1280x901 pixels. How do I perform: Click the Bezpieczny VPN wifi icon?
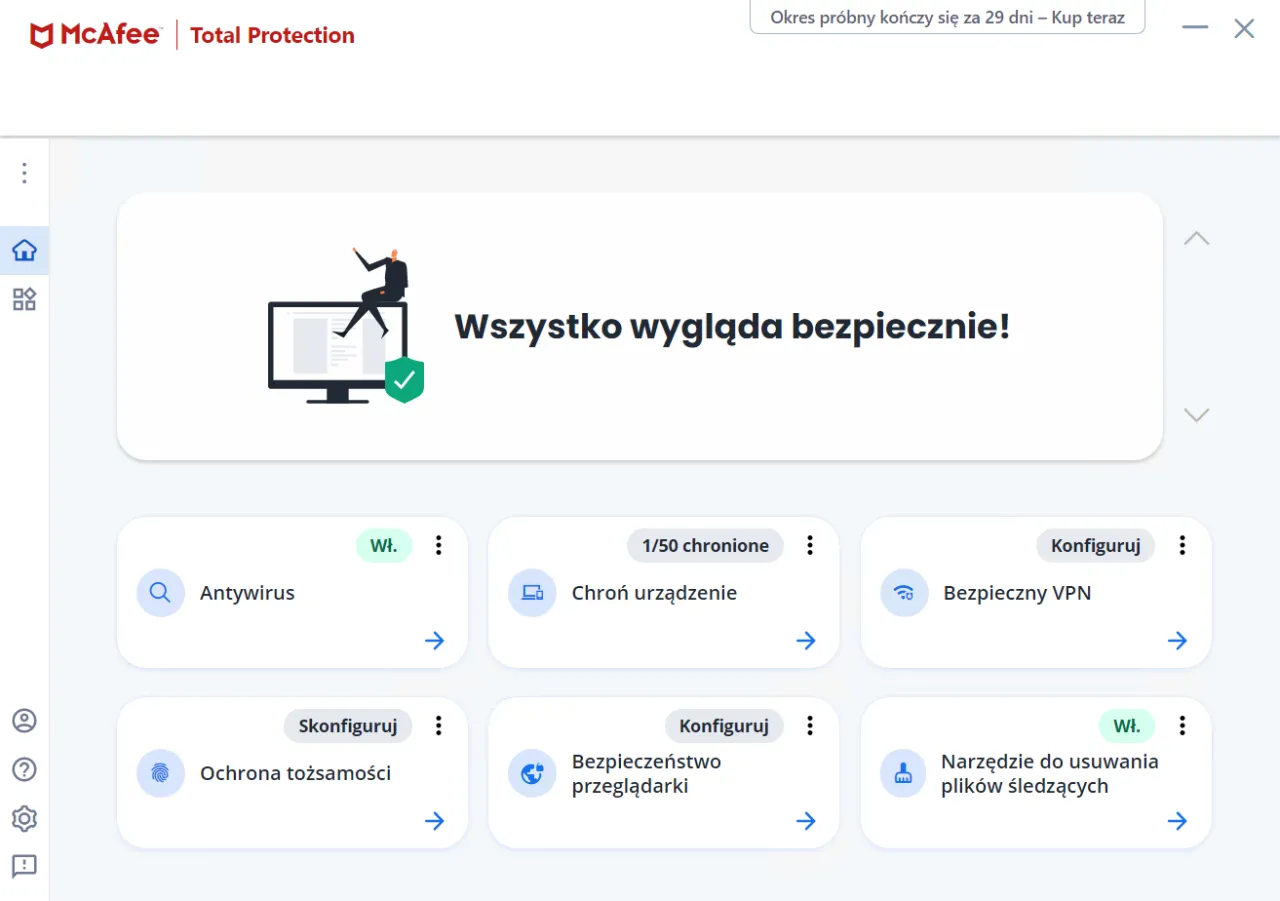[904, 593]
